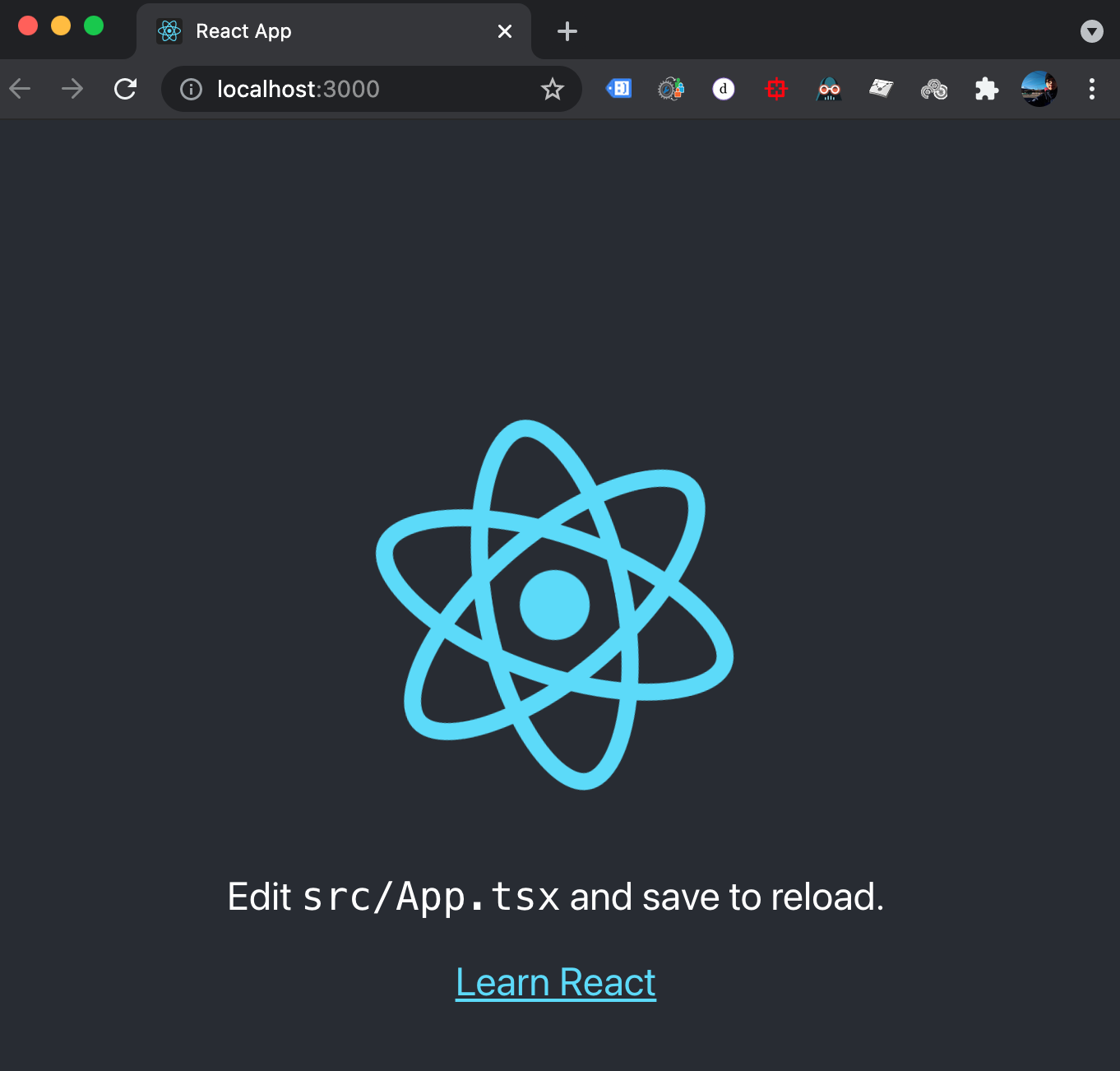
Task: Click the large React logo image
Action: pos(555,605)
